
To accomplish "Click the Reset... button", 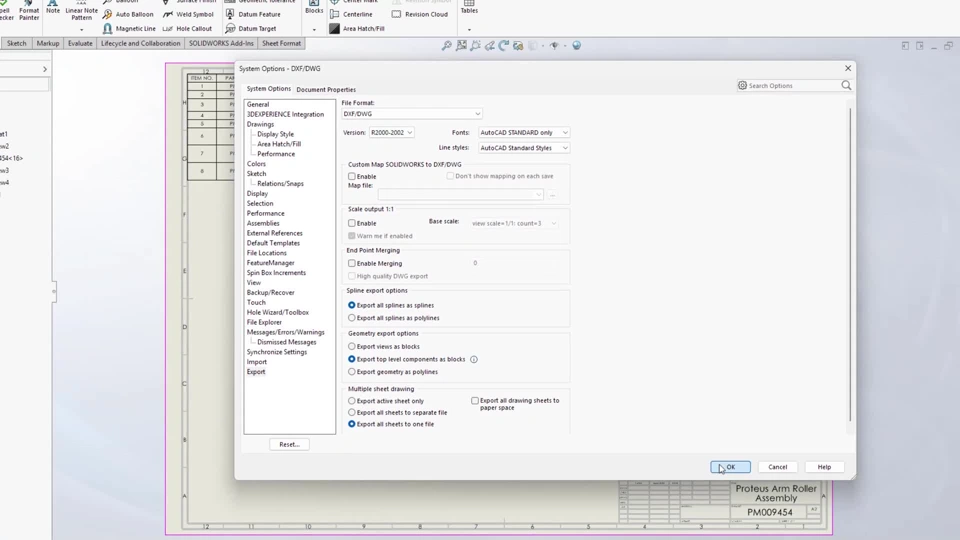I will (x=289, y=444).
